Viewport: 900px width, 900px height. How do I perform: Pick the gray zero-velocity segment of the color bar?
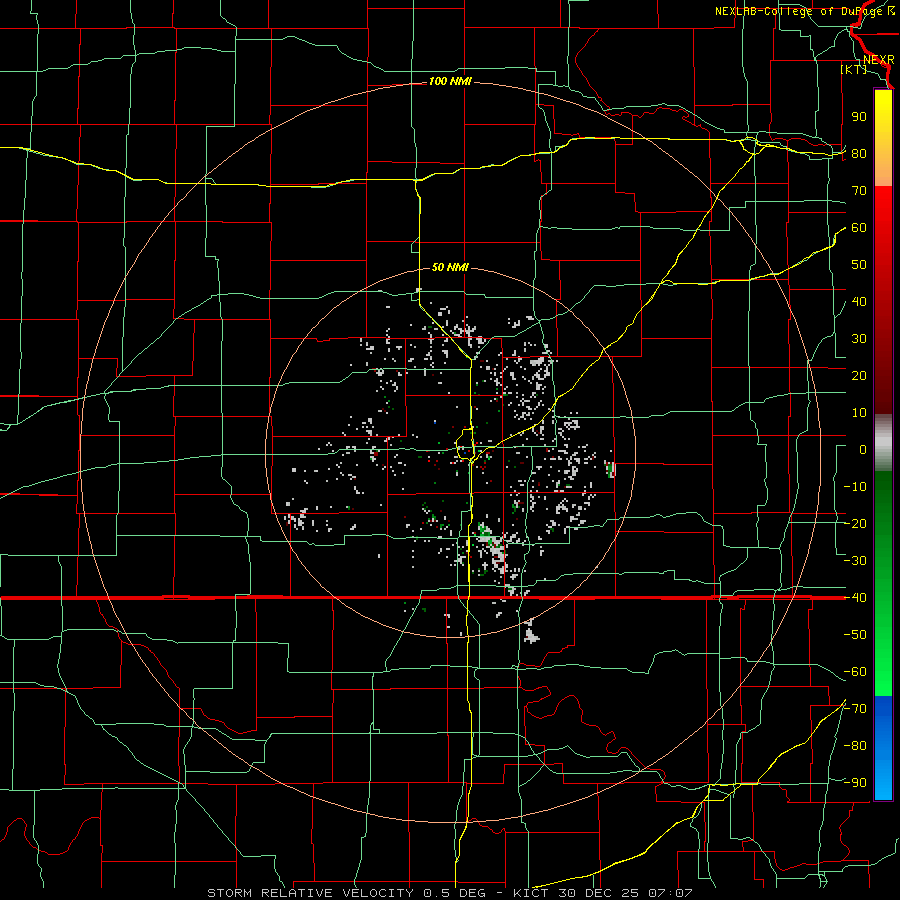[883, 443]
